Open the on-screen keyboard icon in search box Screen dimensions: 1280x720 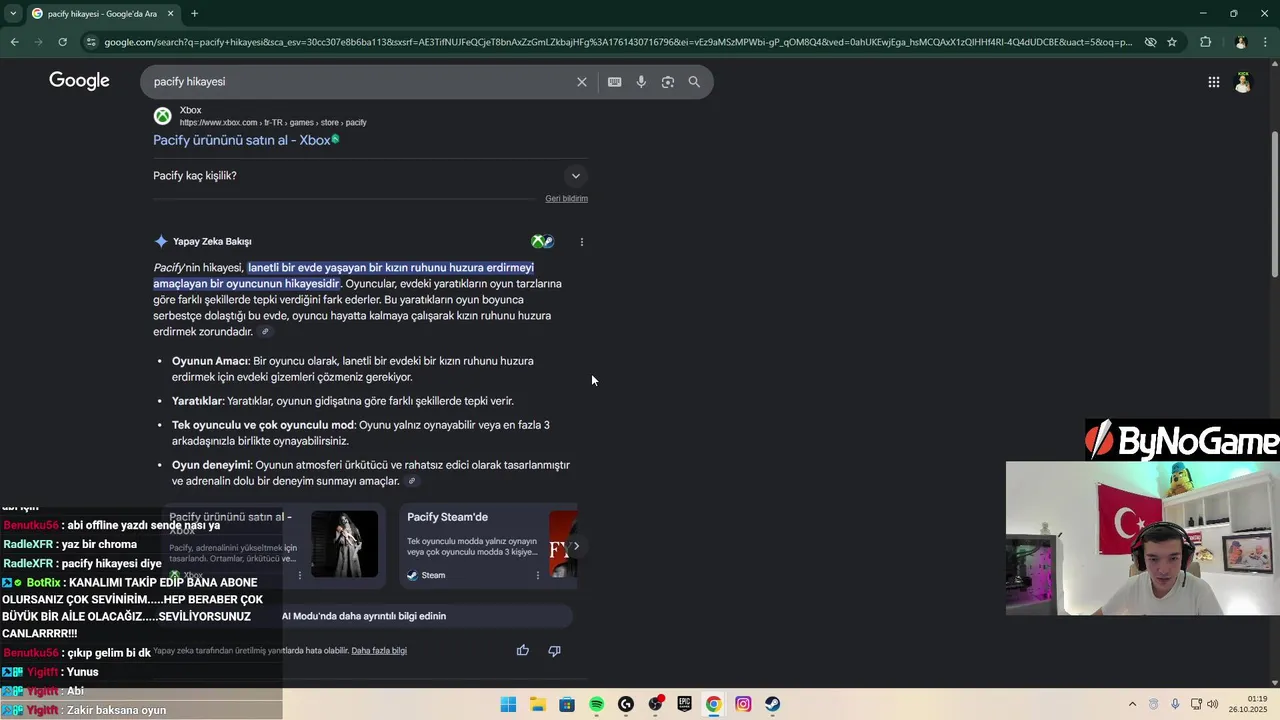tap(614, 82)
